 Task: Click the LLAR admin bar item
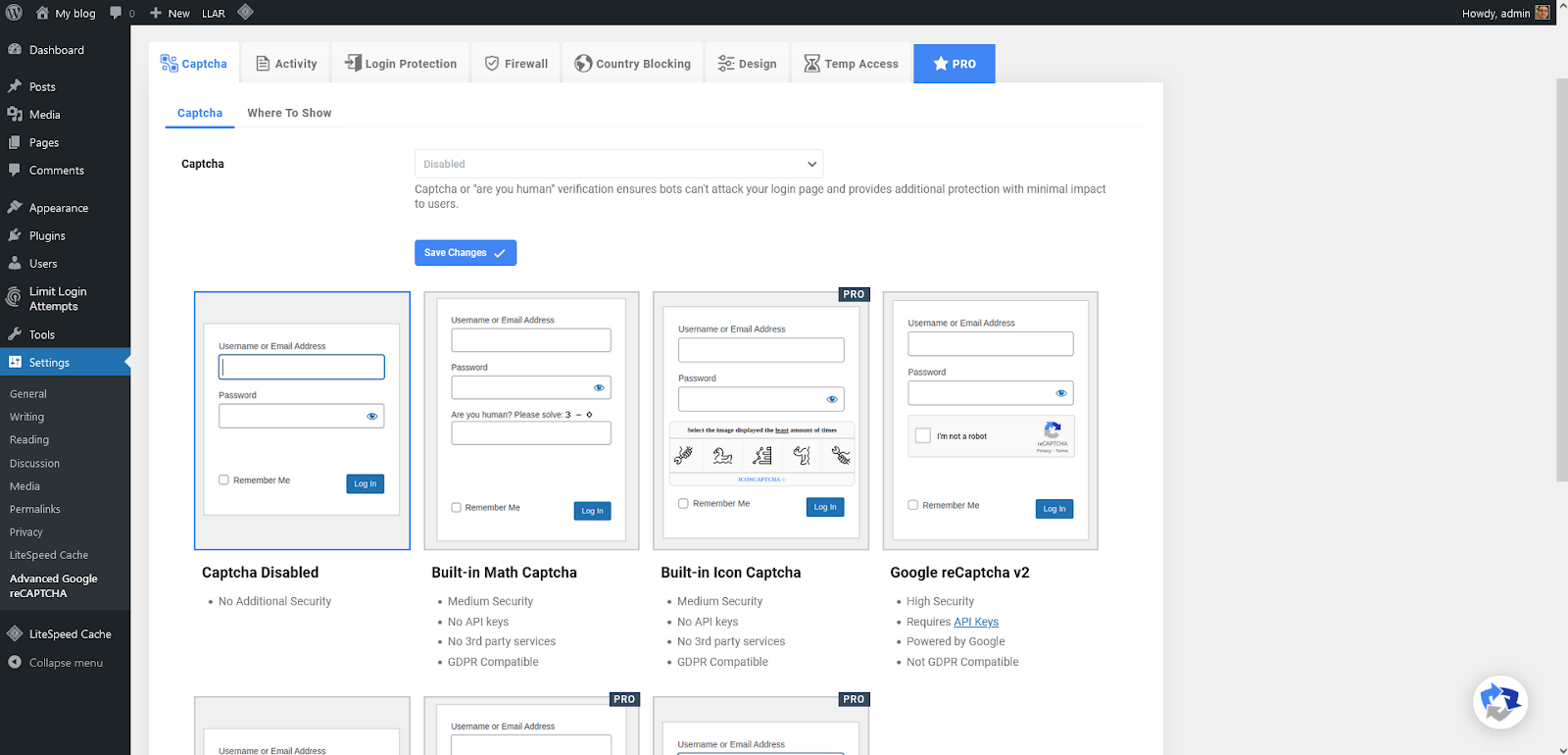tap(214, 14)
